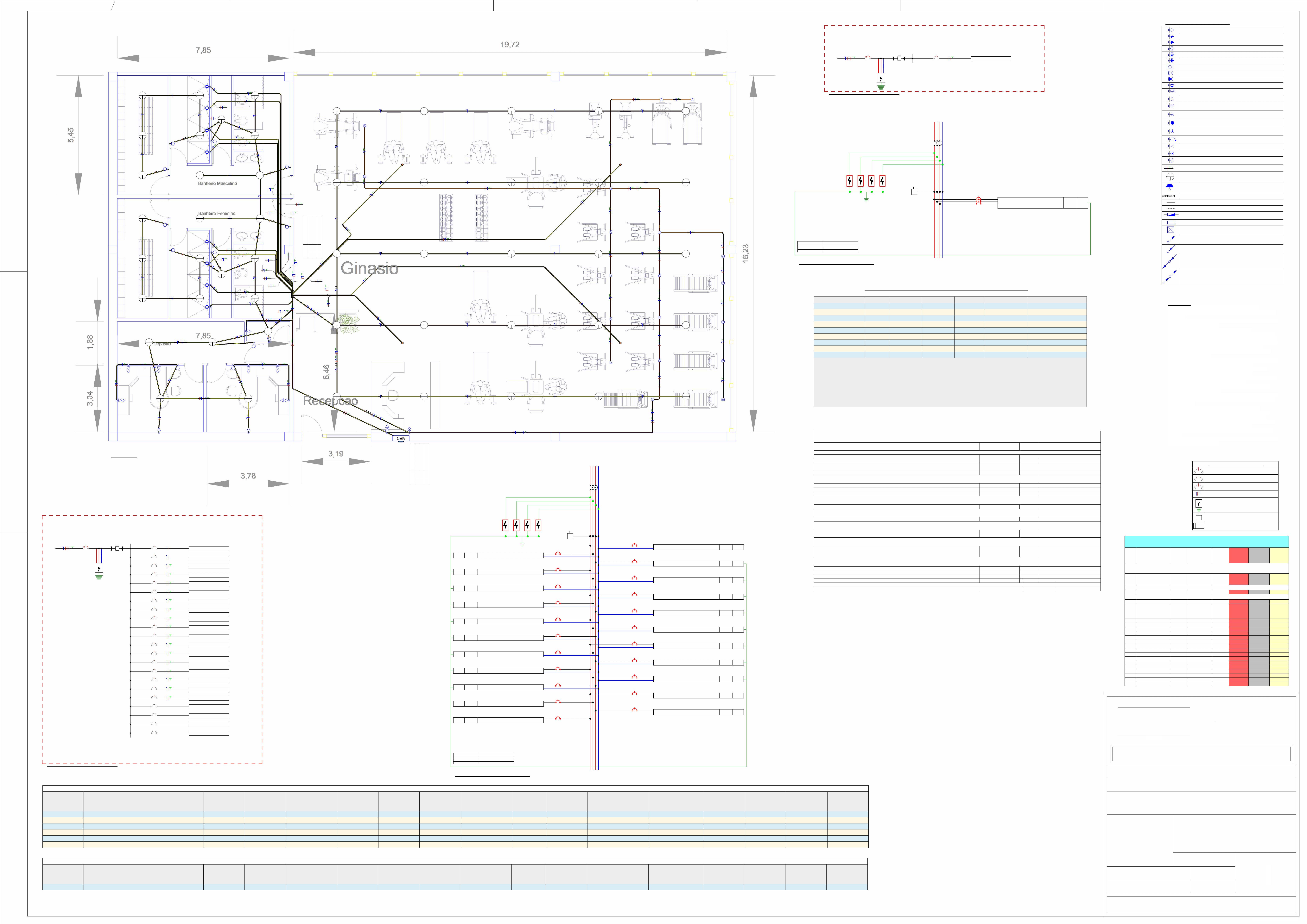
Task: Click the solid blue dome symbol in legend
Action: click(1170, 186)
